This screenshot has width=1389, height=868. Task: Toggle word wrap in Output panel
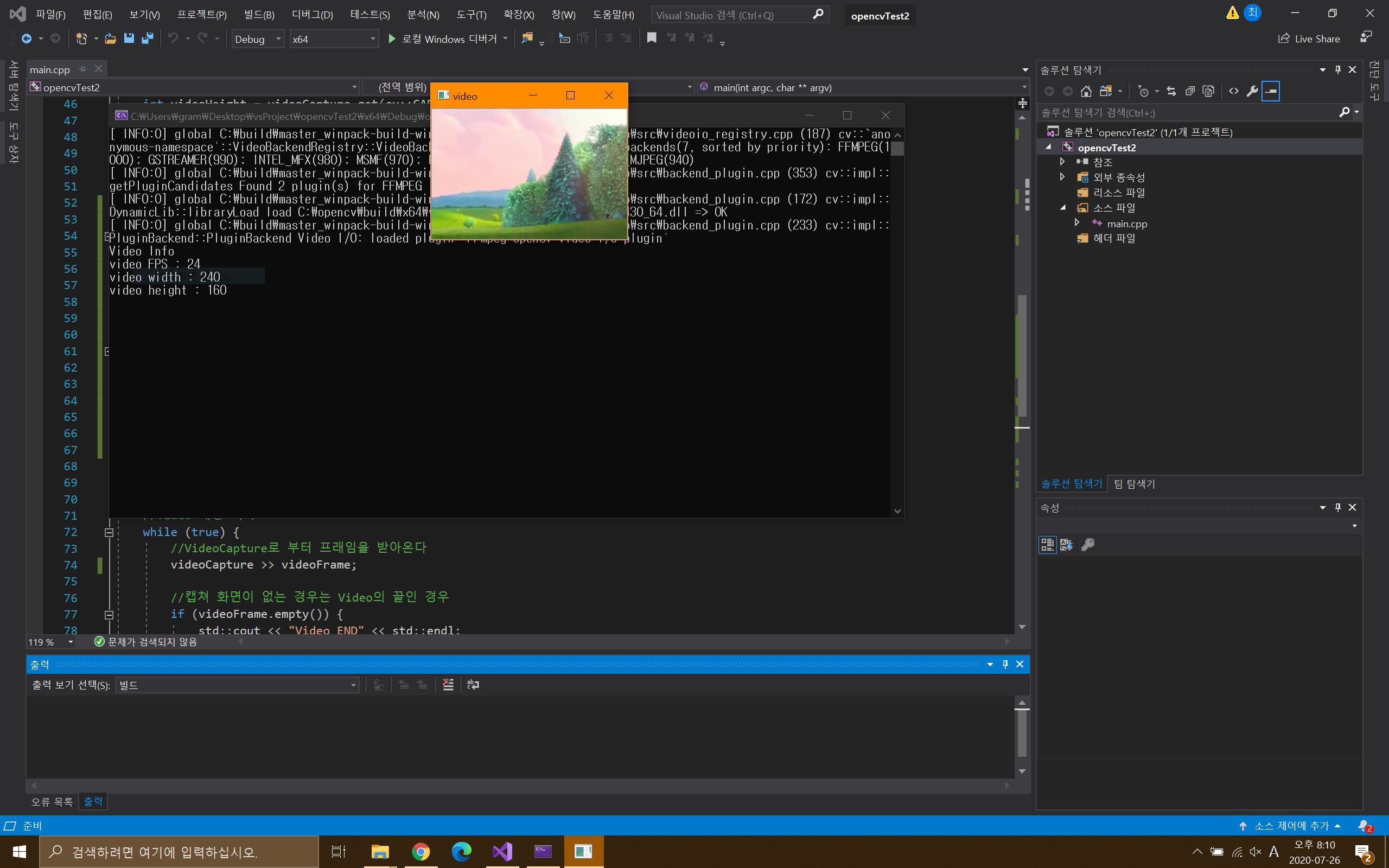click(473, 684)
